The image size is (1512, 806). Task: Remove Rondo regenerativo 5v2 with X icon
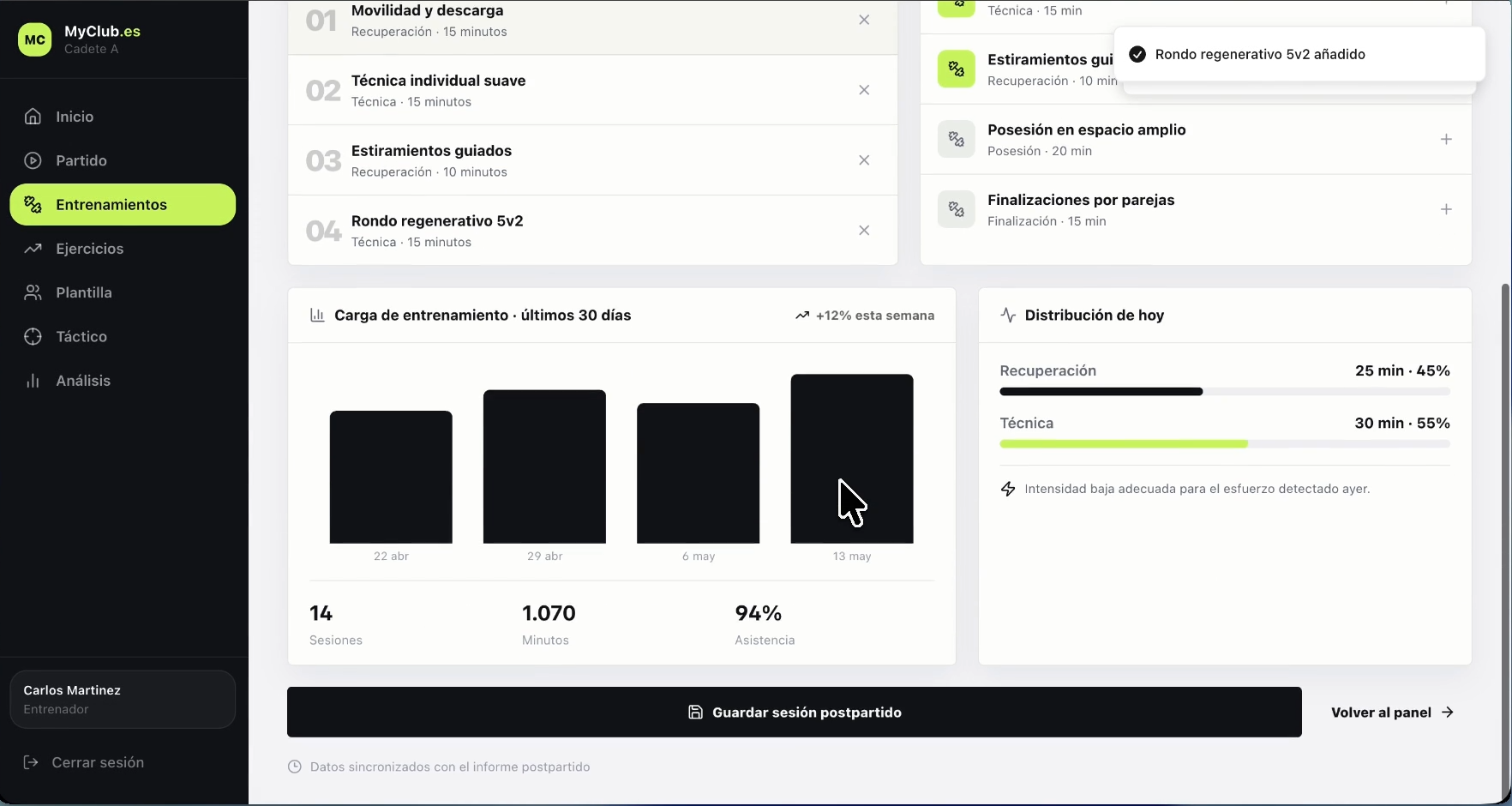pos(864,231)
